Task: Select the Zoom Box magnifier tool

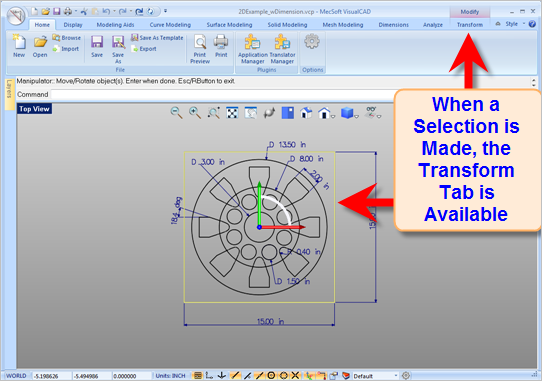Action: point(214,113)
